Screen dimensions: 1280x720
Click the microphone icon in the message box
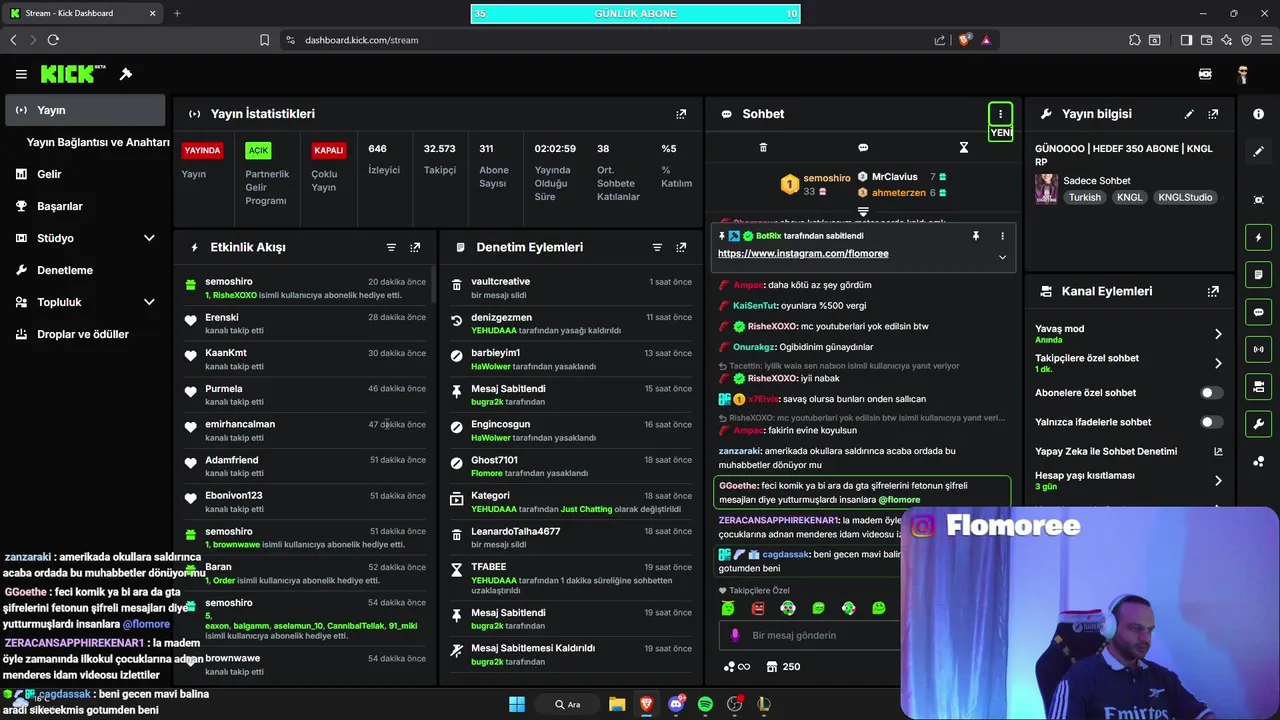[735, 635]
